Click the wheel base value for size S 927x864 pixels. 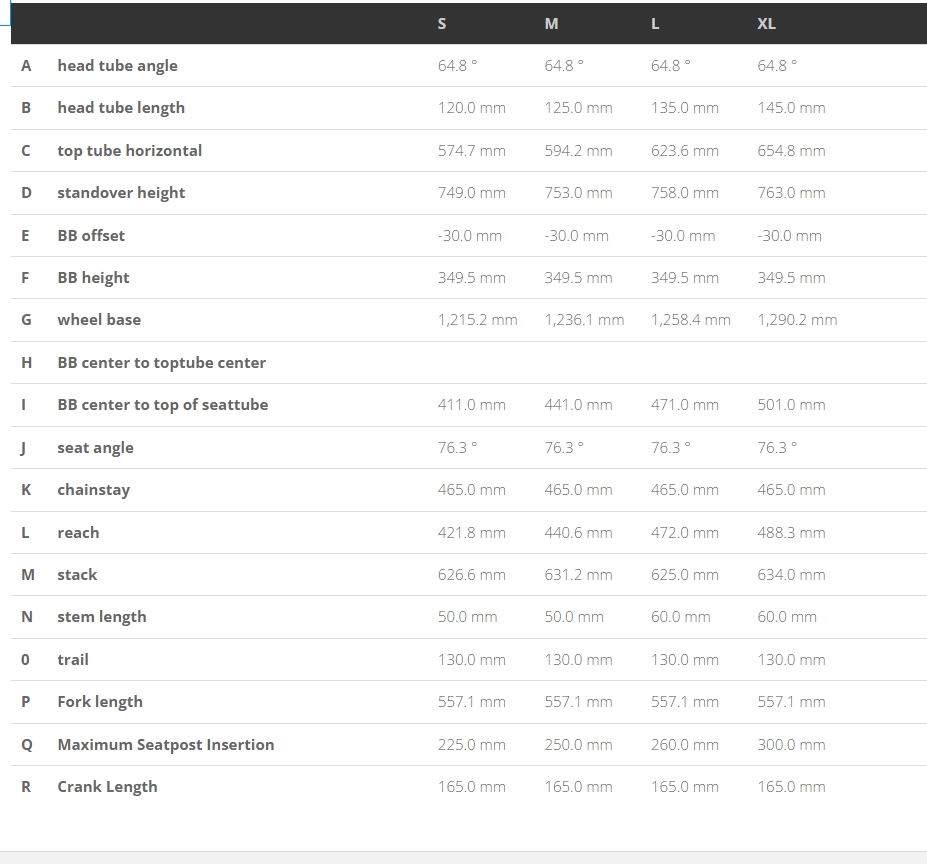pos(477,320)
